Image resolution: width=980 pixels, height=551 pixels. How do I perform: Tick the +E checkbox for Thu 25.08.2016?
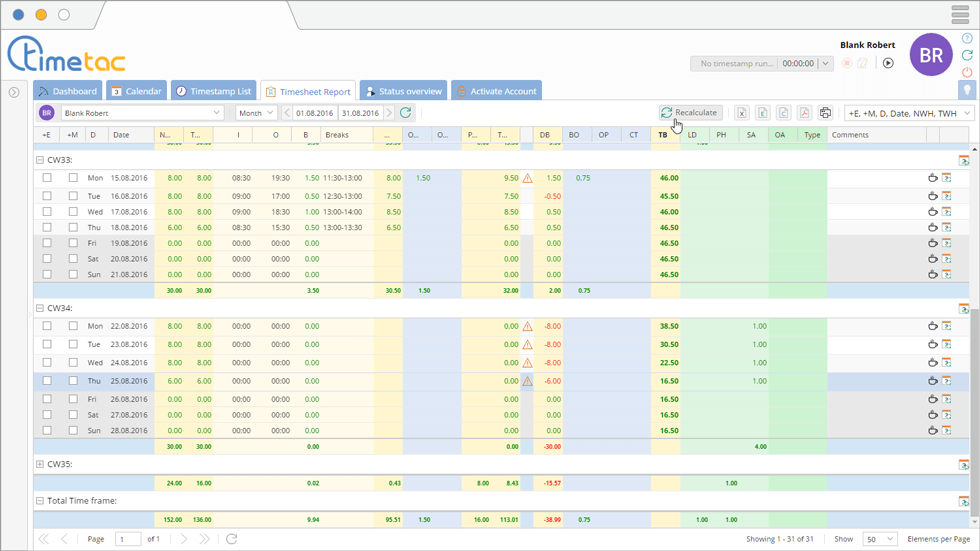(x=47, y=381)
